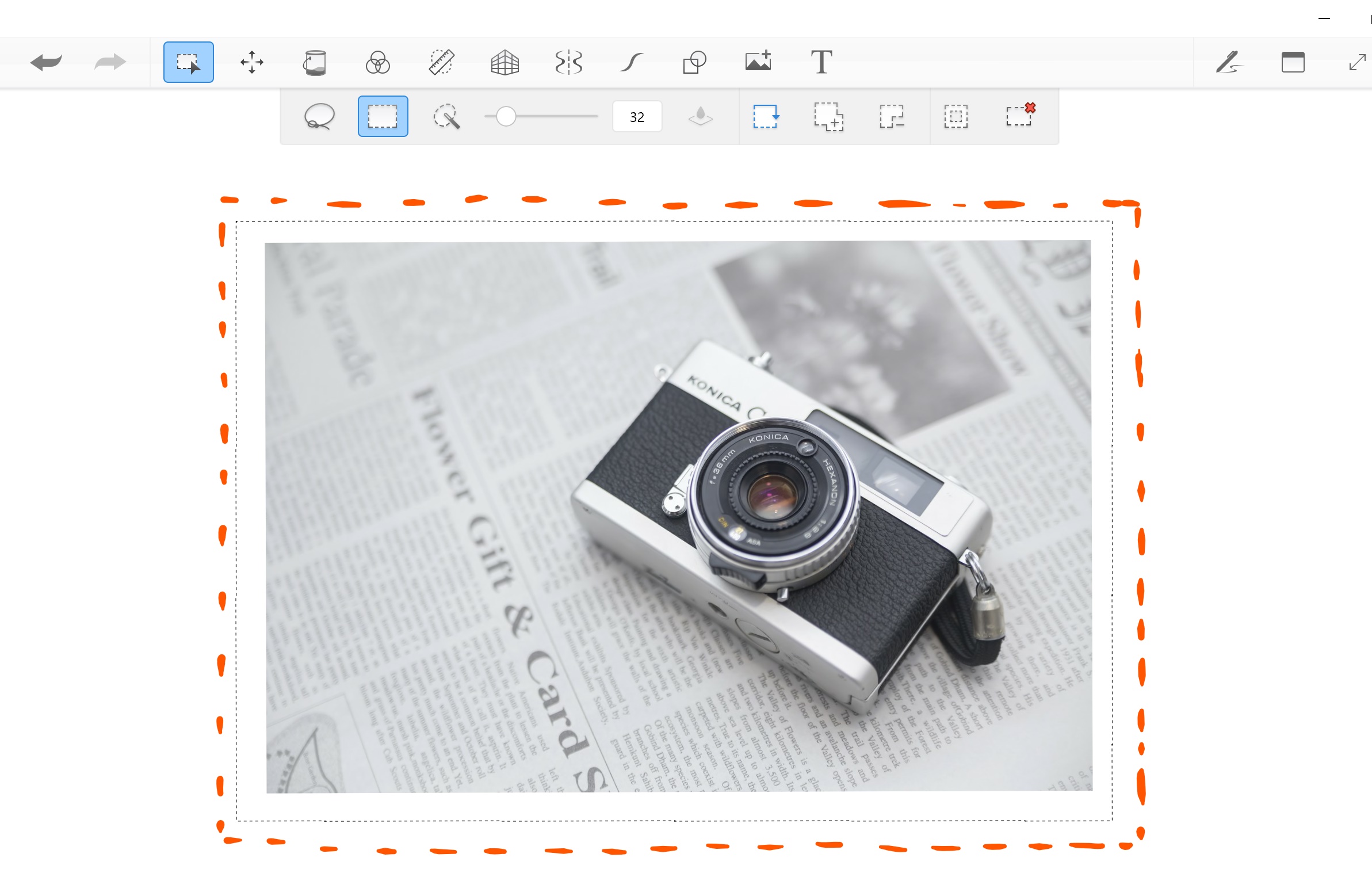This screenshot has height=869, width=1372.
Task: Click the Undo arrow
Action: click(46, 62)
